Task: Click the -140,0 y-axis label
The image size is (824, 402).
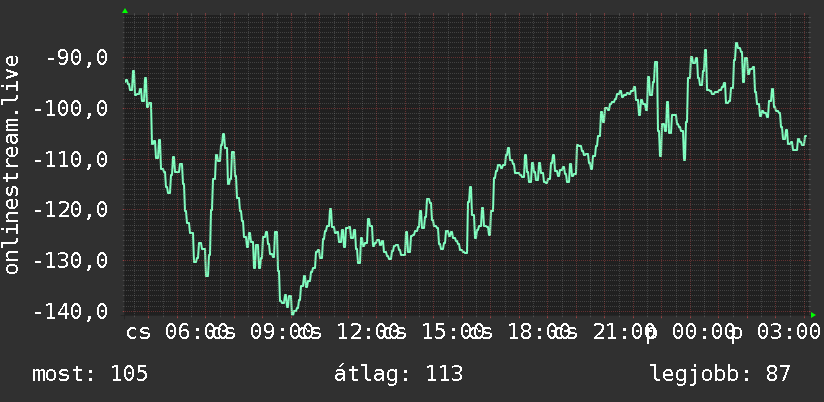Action: click(x=70, y=312)
